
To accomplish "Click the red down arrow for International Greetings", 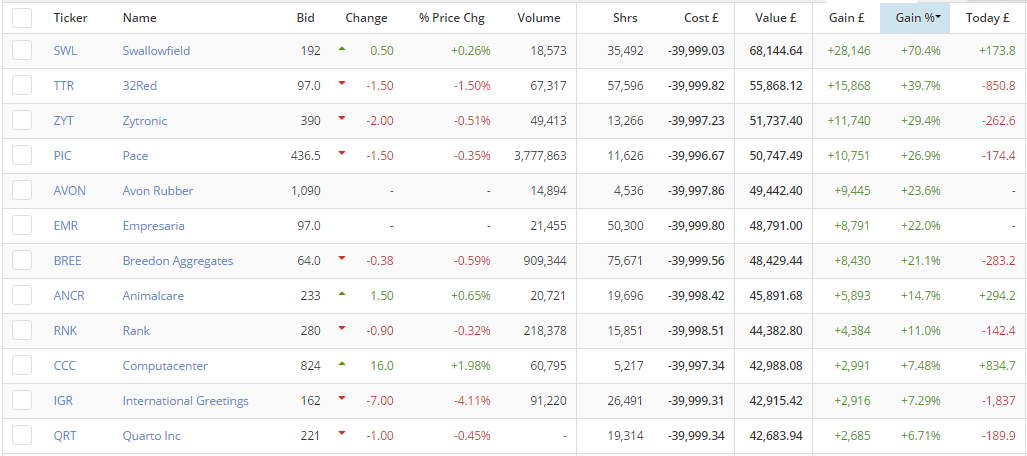I will pos(341,398).
